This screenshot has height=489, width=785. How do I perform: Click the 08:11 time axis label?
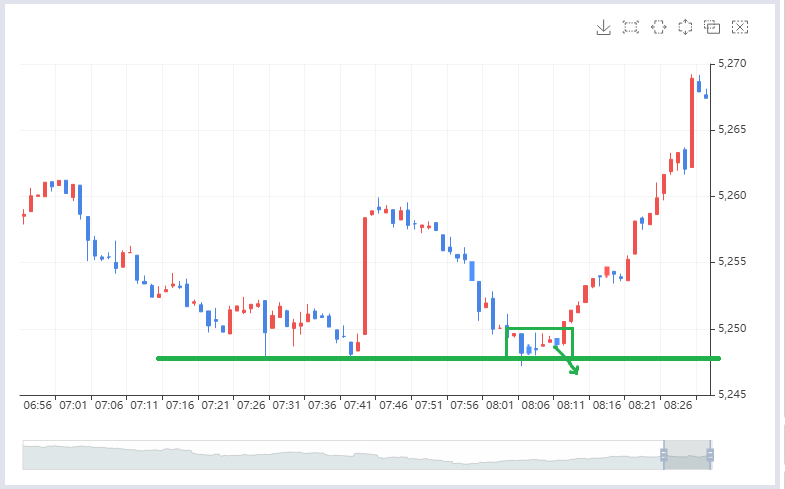coord(571,405)
